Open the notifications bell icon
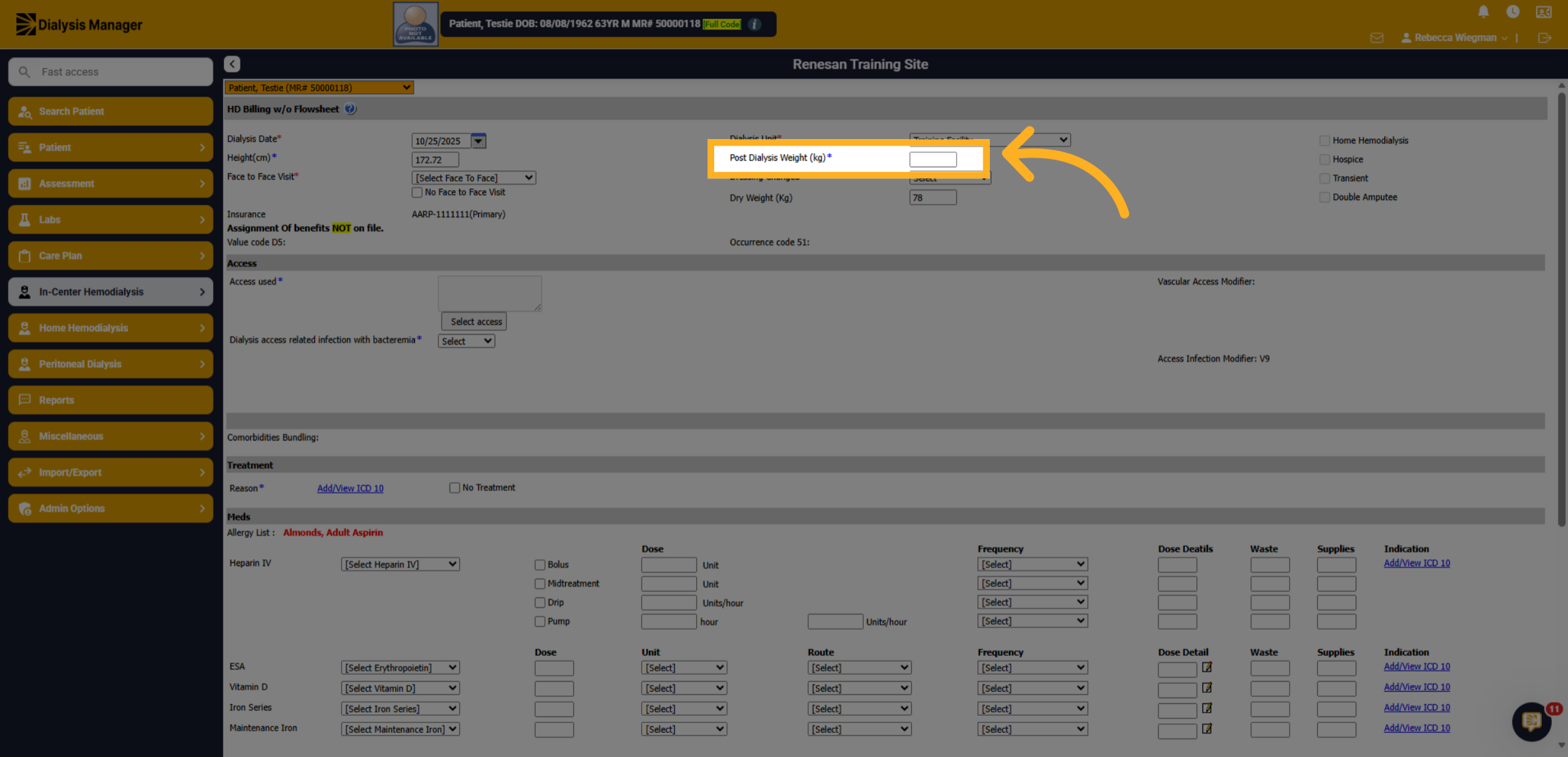This screenshot has width=1568, height=757. [x=1483, y=12]
